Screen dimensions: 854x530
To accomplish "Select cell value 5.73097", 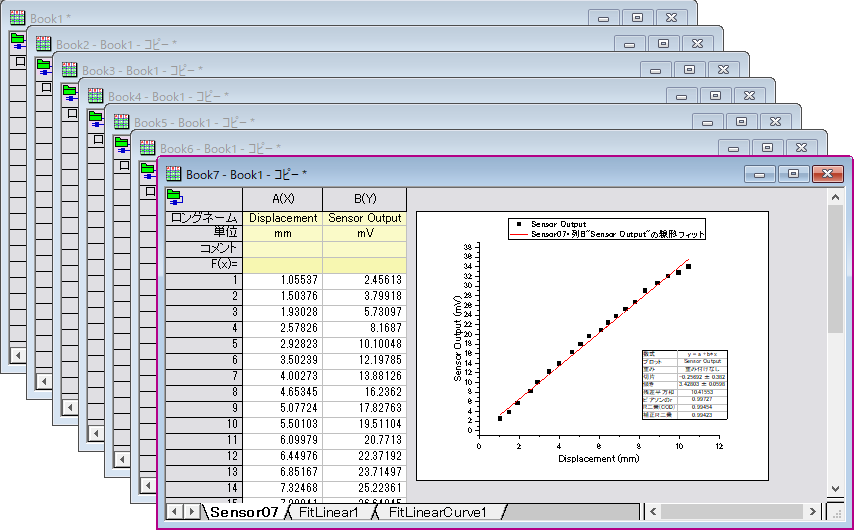I will tap(365, 312).
